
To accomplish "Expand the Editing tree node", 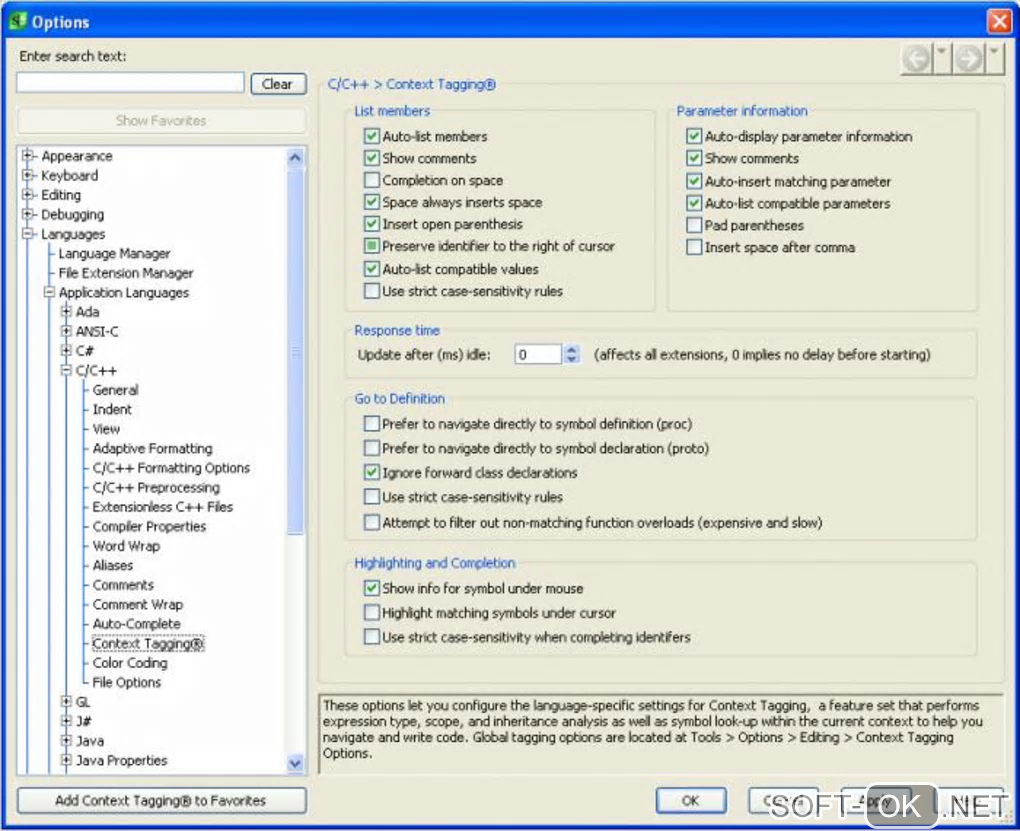I will pos(27,194).
